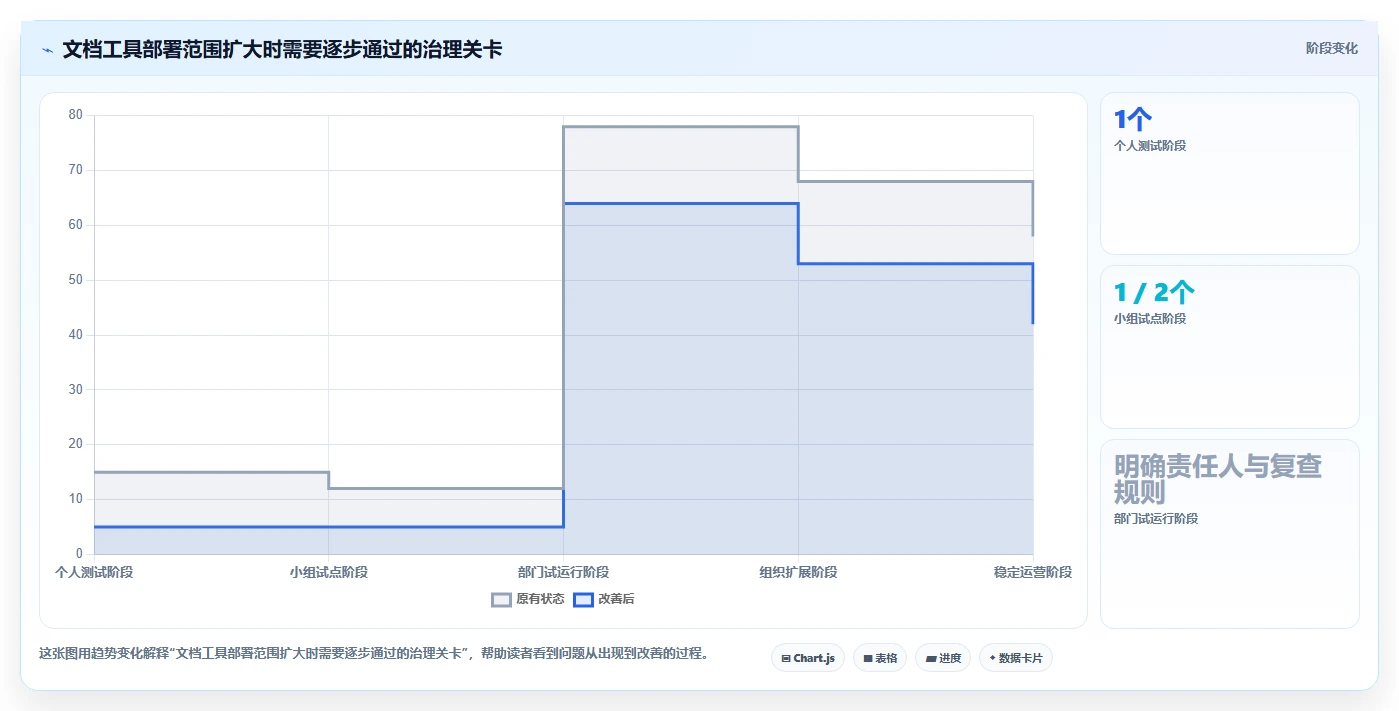Click the 表格 tag
The image size is (1399, 711).
(880, 658)
